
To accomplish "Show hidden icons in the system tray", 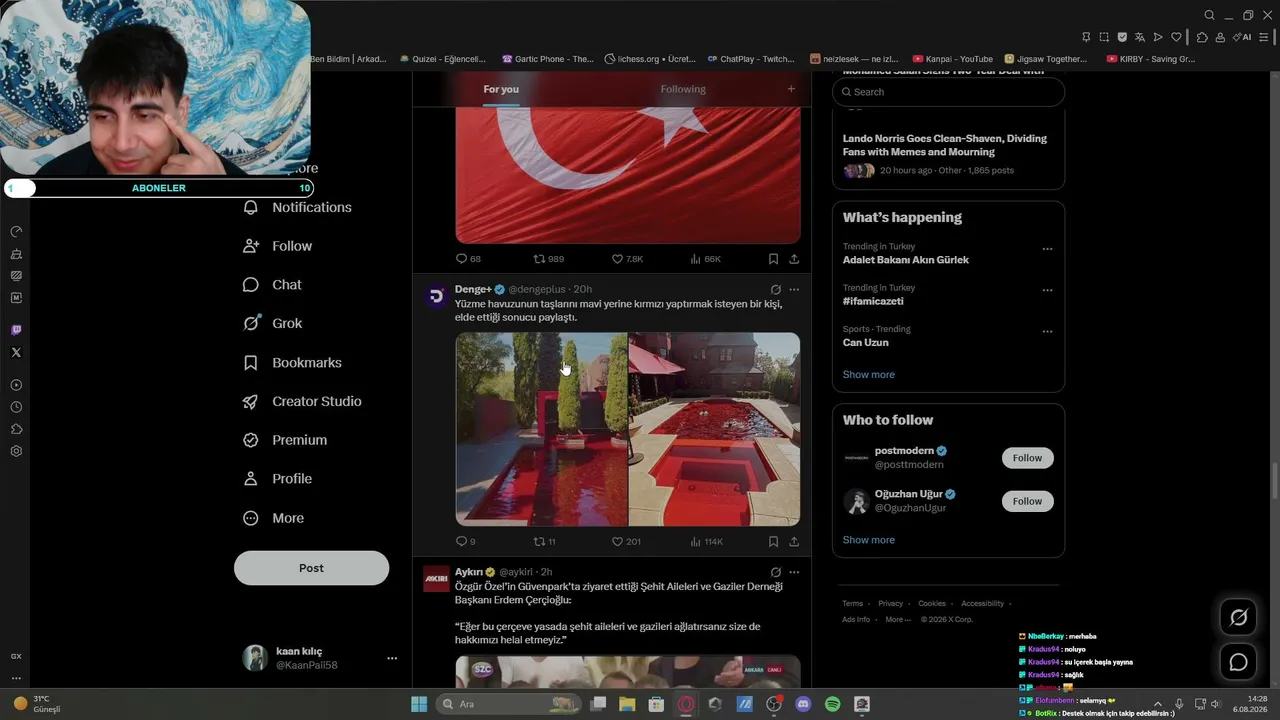I will (x=1158, y=704).
